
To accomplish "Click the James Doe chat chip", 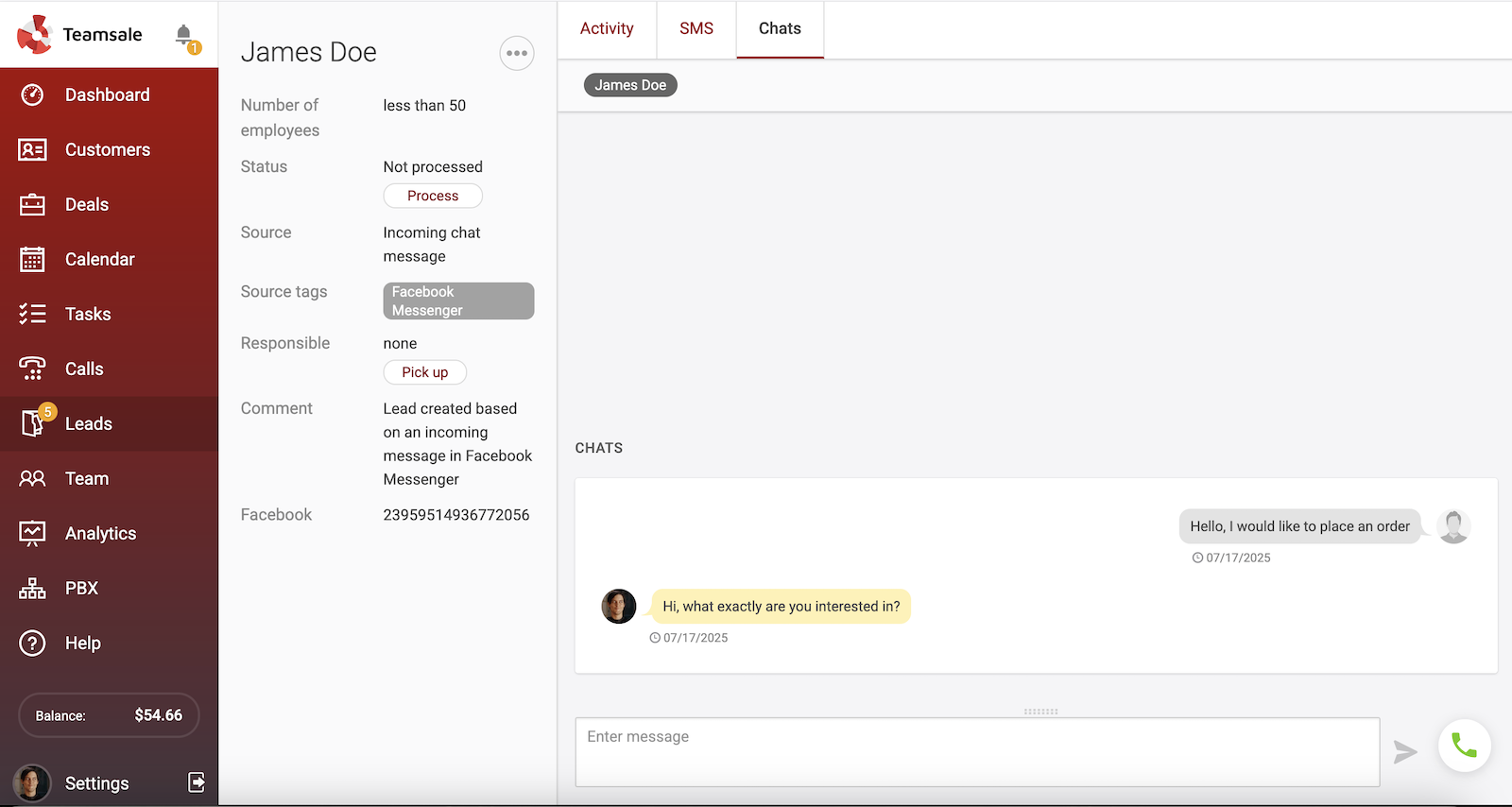I will pos(630,85).
